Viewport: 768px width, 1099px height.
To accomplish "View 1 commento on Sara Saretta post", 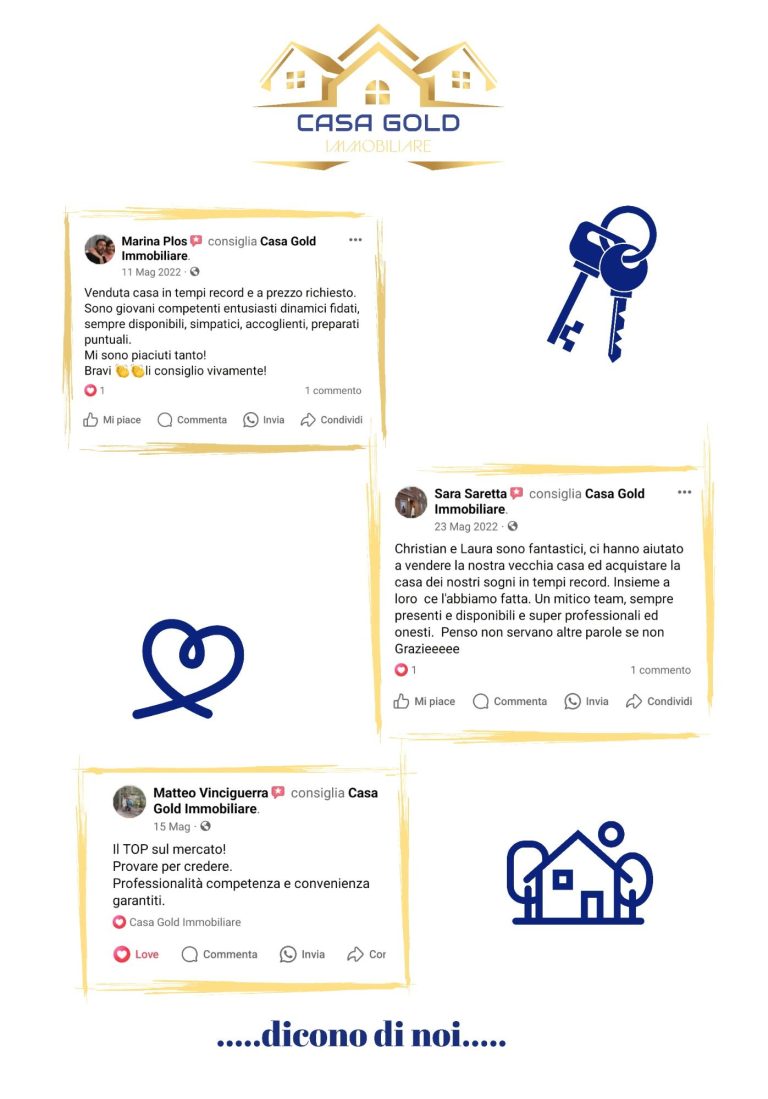I will point(660,670).
